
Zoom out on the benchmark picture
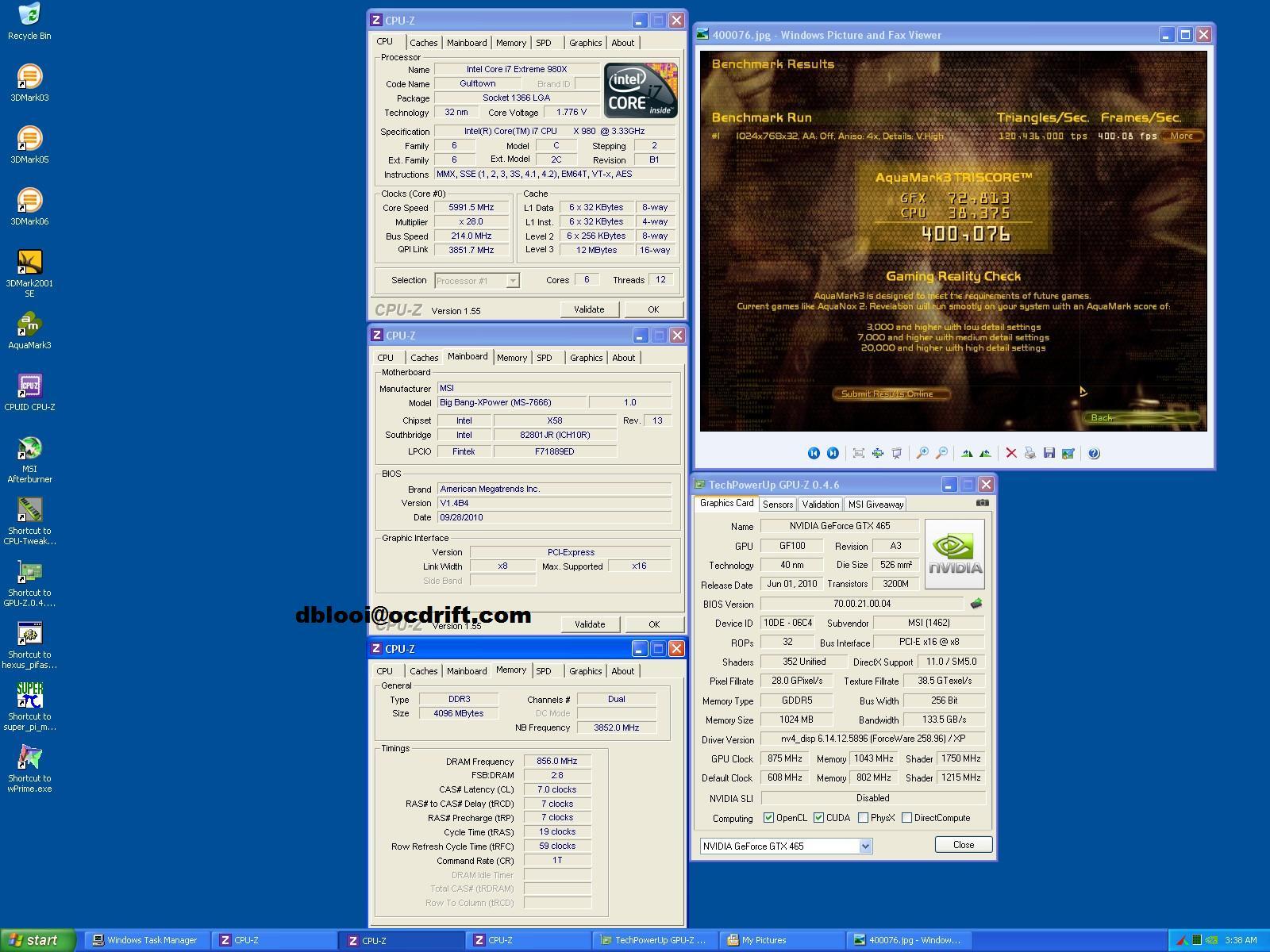pyautogui.click(x=941, y=453)
